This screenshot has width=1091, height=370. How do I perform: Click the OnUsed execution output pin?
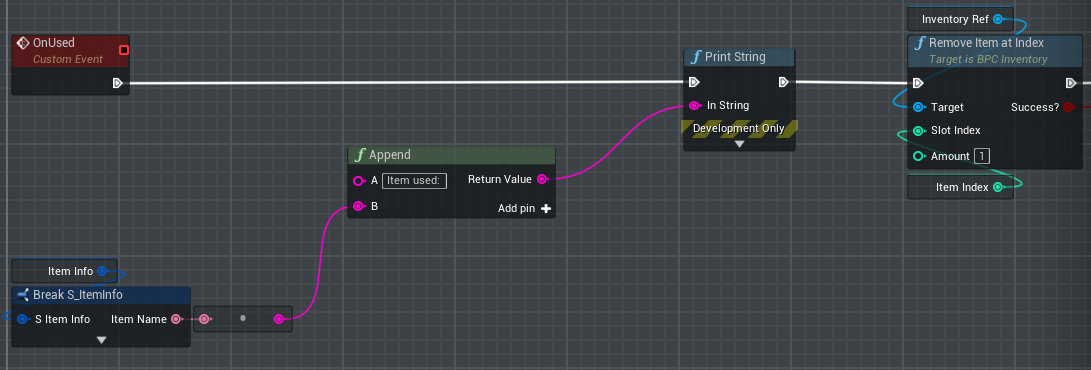pyautogui.click(x=118, y=83)
